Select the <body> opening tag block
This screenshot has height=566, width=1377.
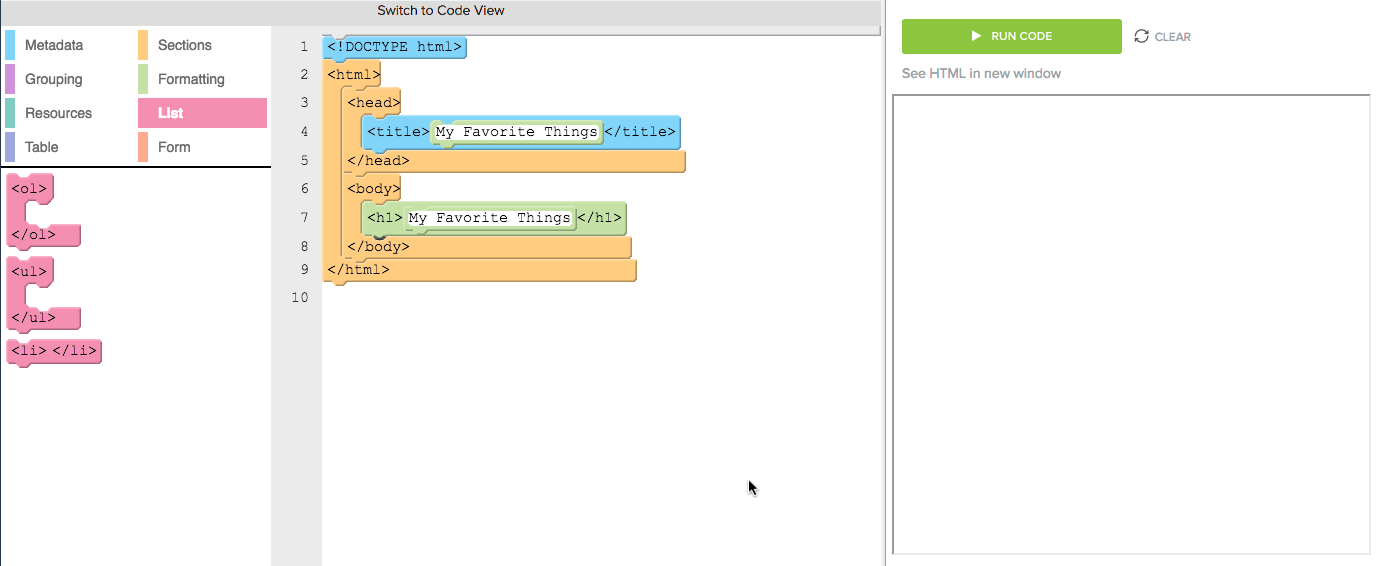[x=373, y=188]
